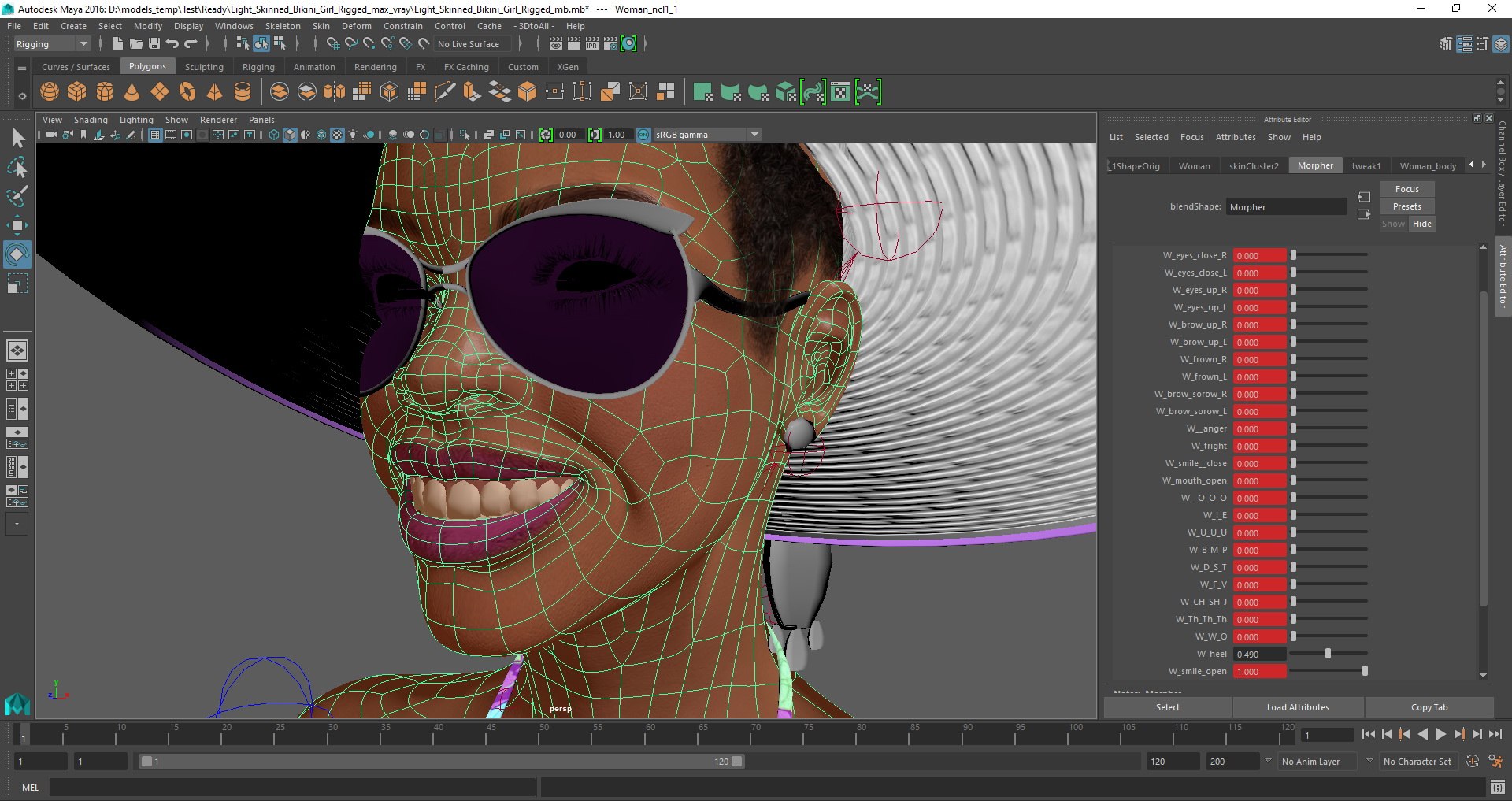Open the Skeleton menu
This screenshot has height=801, width=1512.
click(283, 26)
